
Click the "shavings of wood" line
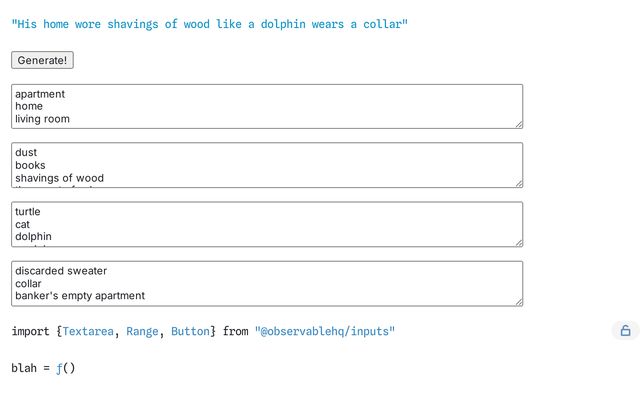(x=59, y=178)
